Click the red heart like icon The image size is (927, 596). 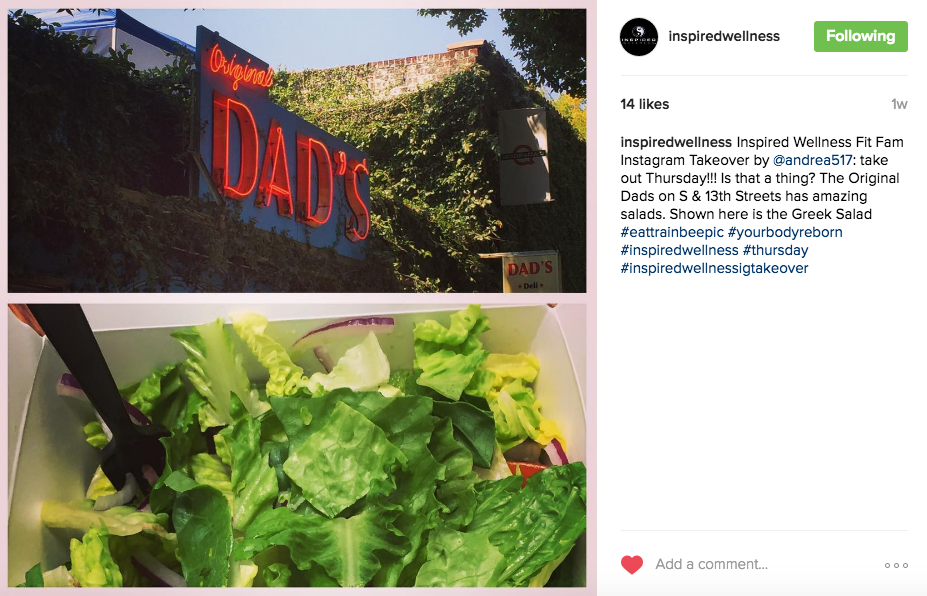click(631, 565)
